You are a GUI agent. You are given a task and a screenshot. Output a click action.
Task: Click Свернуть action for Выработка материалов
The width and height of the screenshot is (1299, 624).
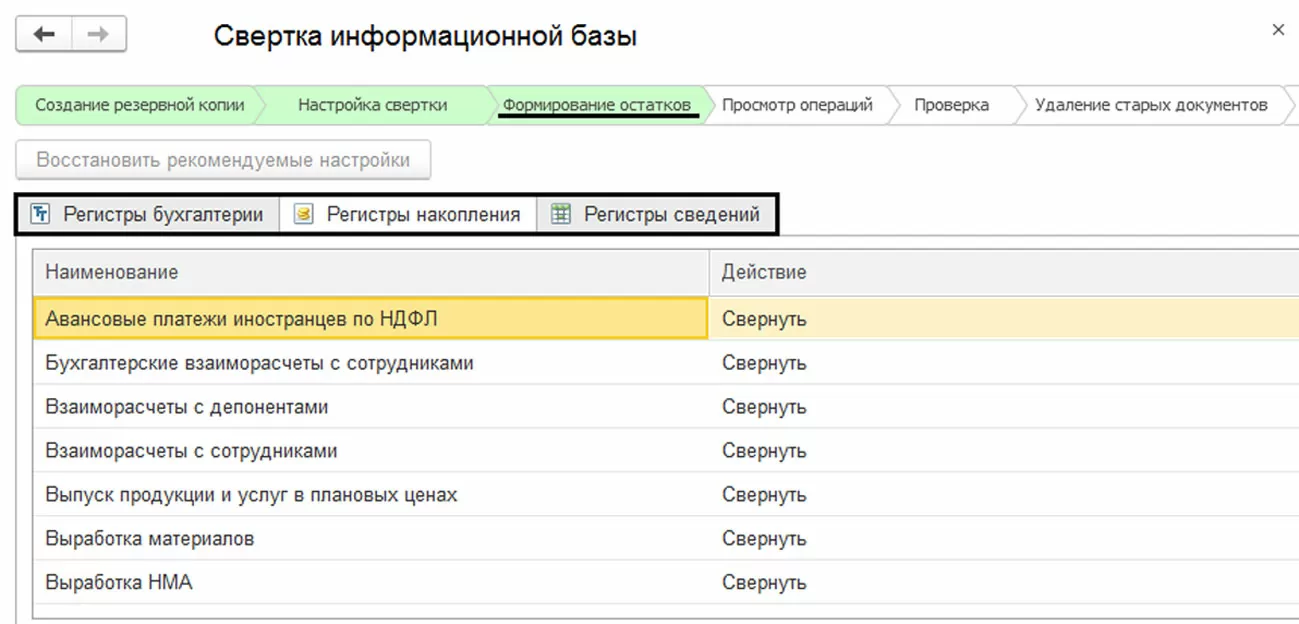[764, 540]
